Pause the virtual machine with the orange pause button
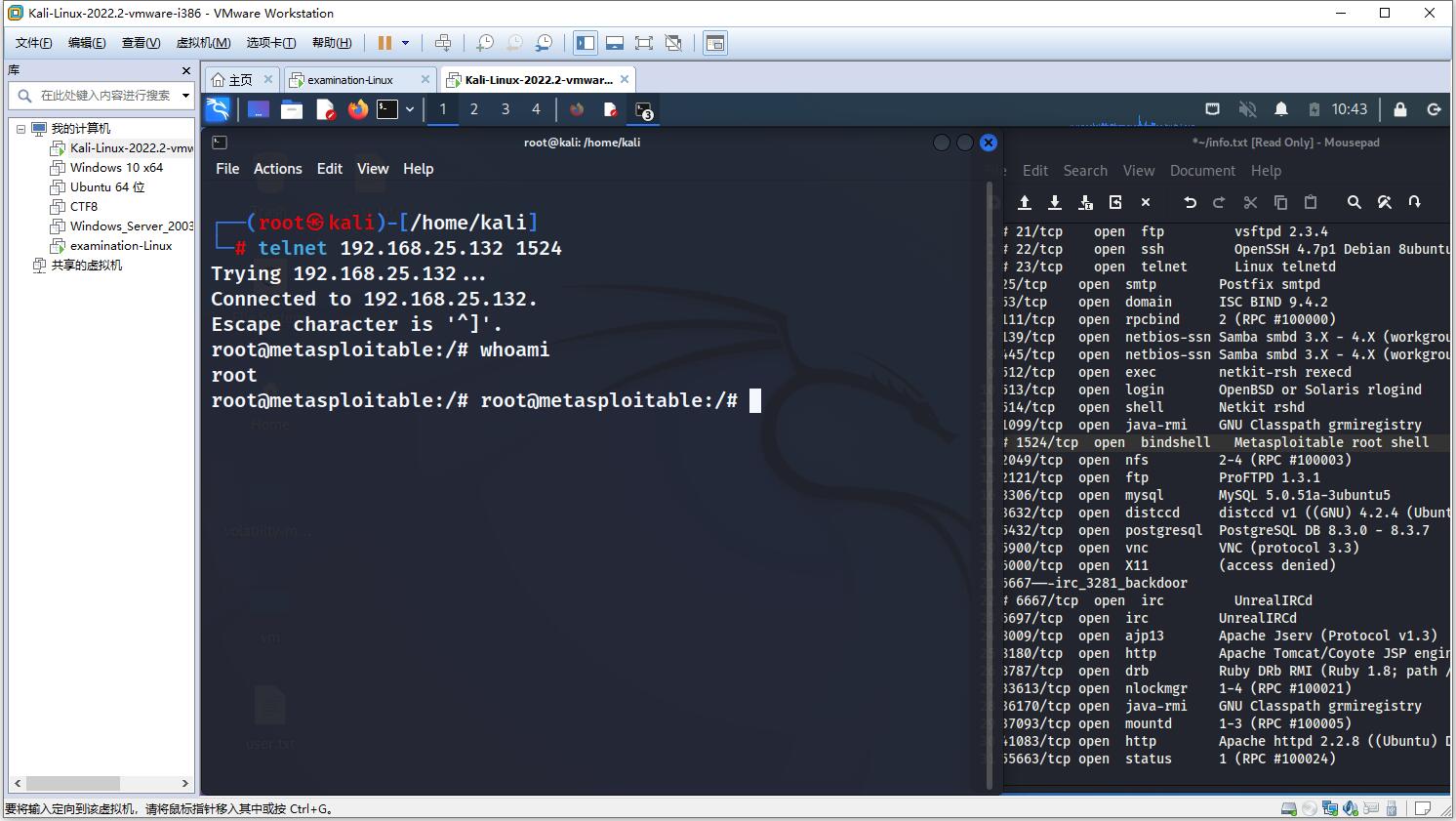The height and width of the screenshot is (821, 1456). pyautogui.click(x=384, y=43)
